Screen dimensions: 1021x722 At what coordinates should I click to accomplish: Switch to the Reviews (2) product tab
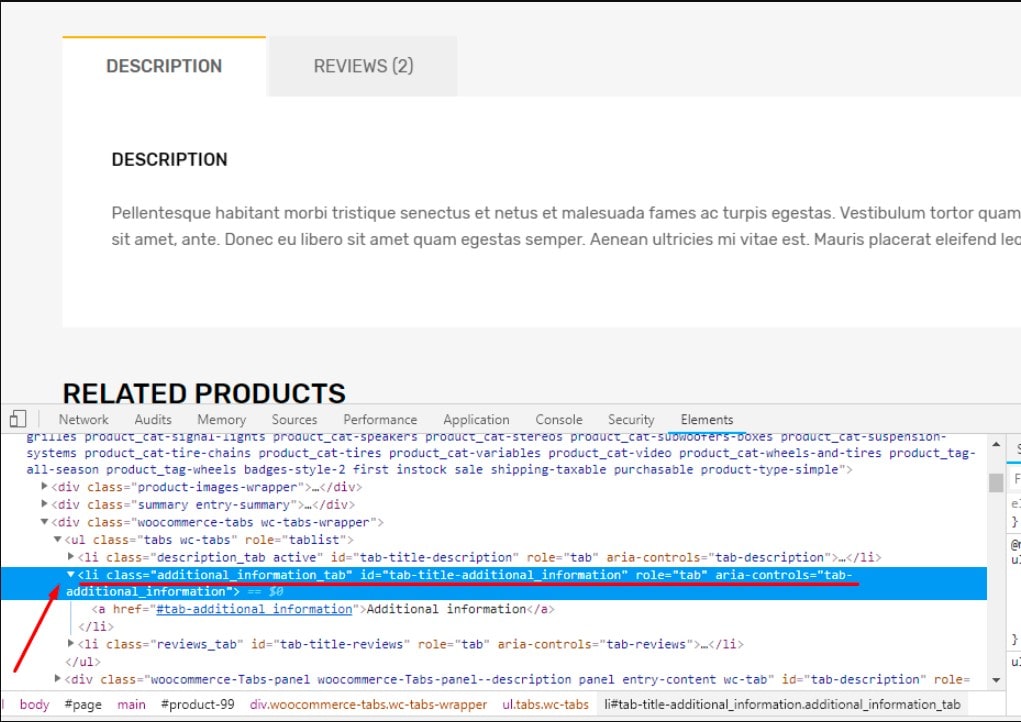(x=363, y=66)
